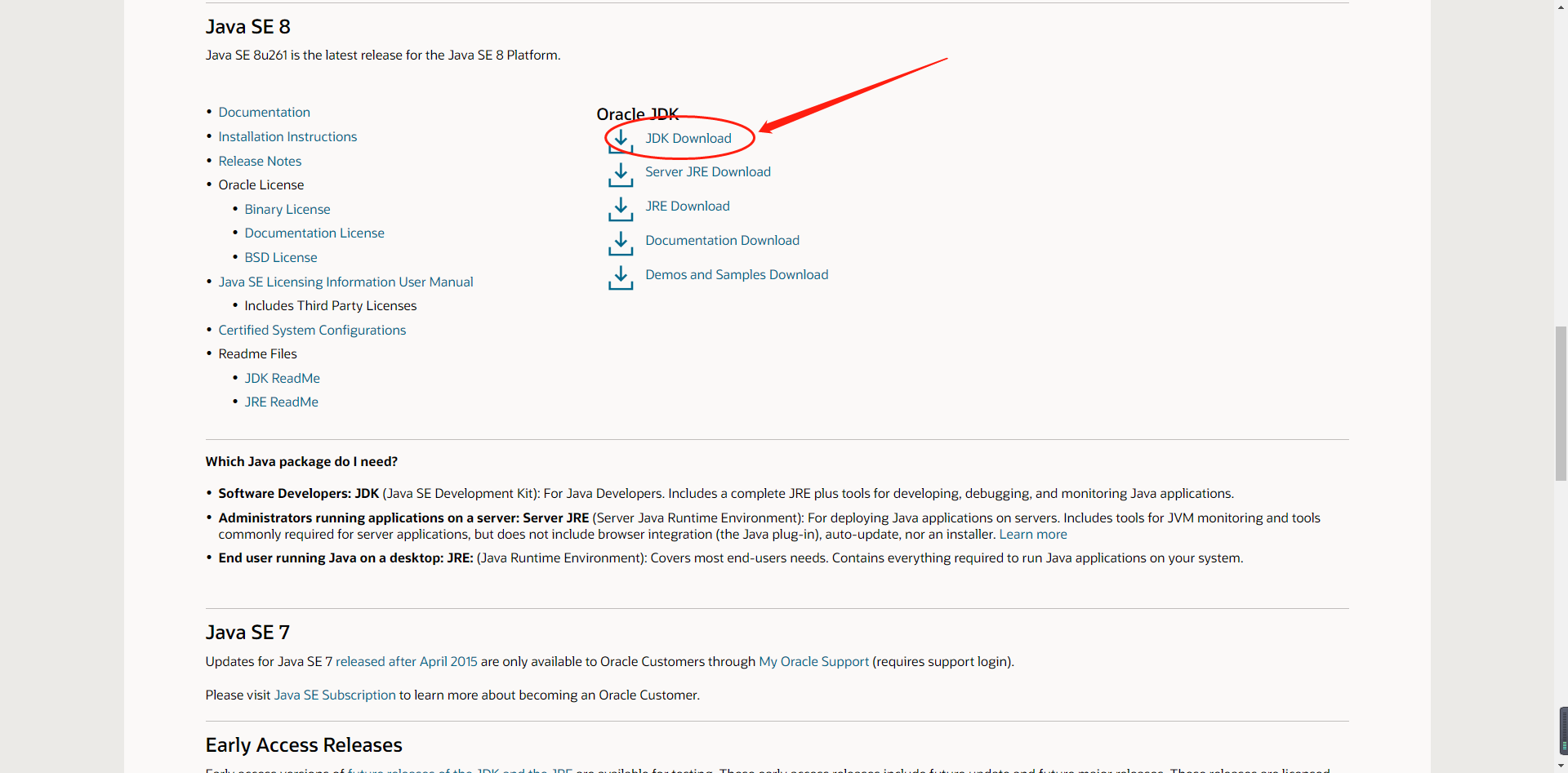Open the Documentation link in the Java SE 8 list
Screen dimensions: 1568x773
264,112
